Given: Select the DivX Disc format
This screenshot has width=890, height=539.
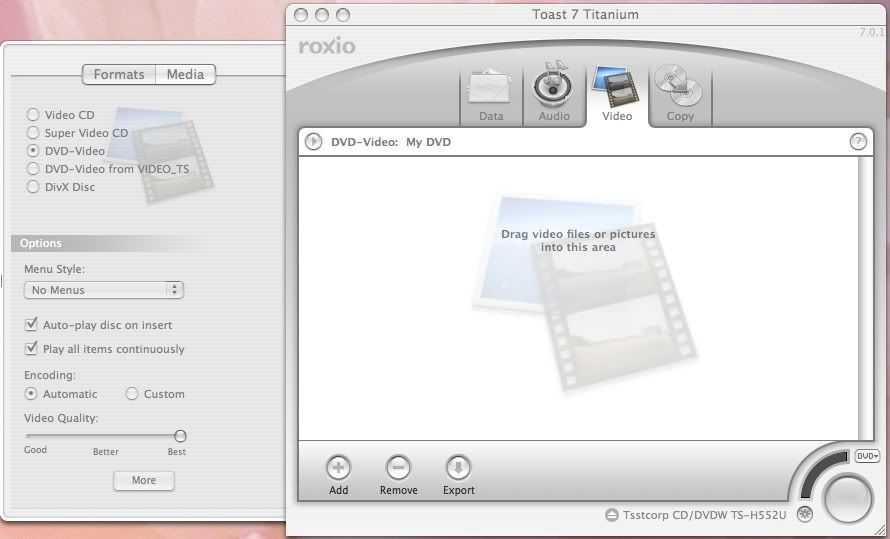Looking at the screenshot, I should click(33, 187).
